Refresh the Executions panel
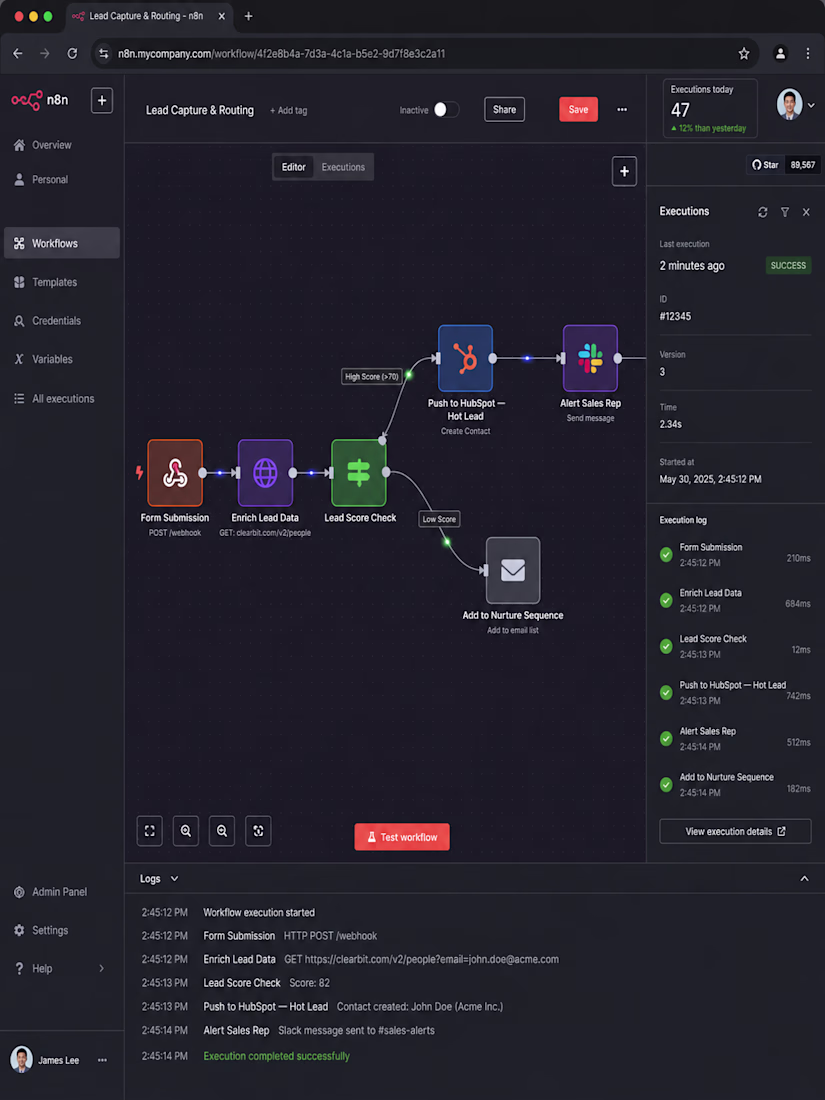Image resolution: width=825 pixels, height=1100 pixels. pyautogui.click(x=763, y=212)
